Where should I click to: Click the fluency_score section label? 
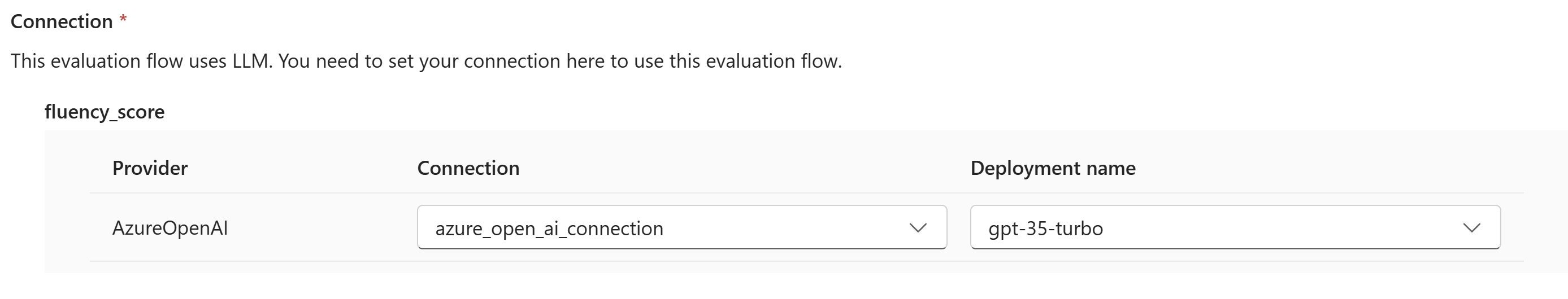(x=105, y=112)
